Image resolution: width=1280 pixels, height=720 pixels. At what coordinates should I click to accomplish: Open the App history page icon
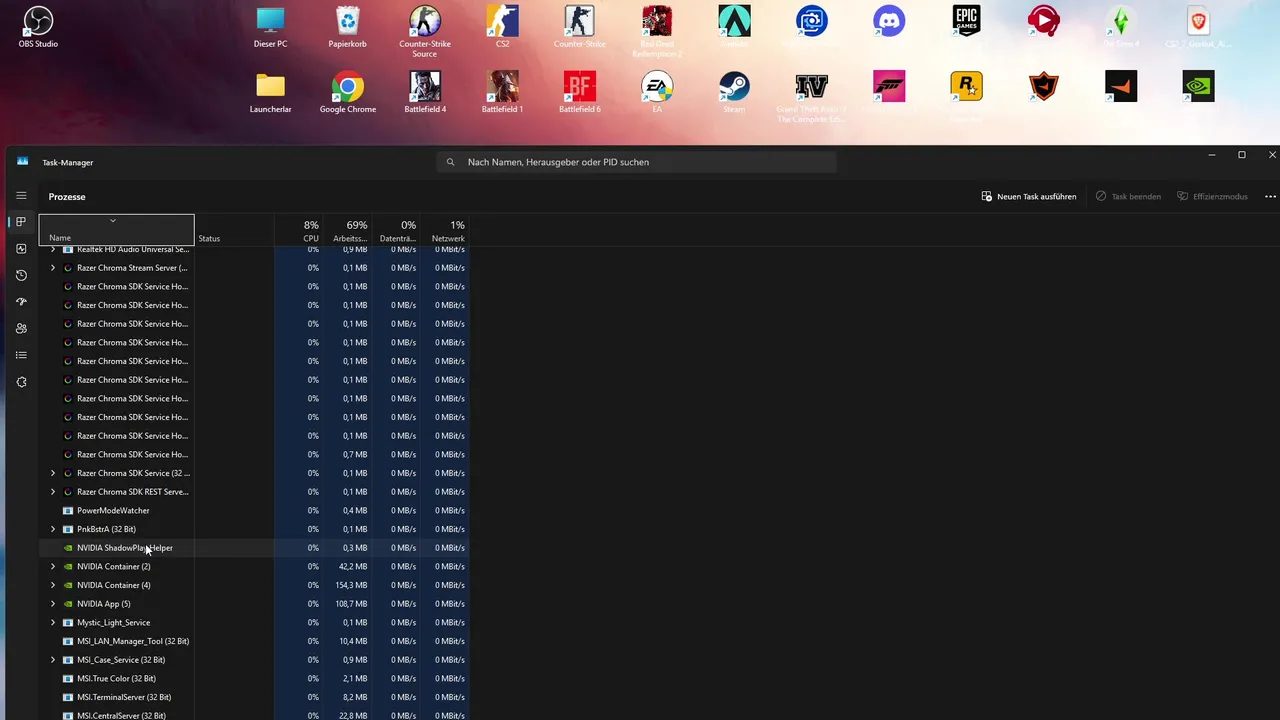click(21, 275)
